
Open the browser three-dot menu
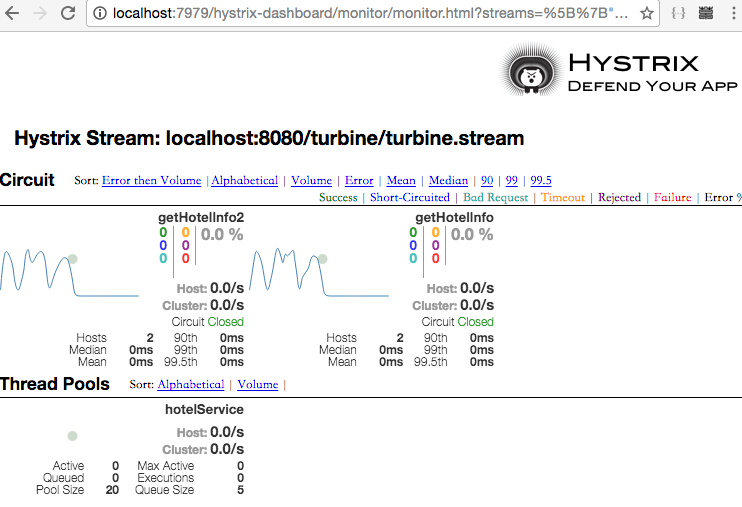733,13
